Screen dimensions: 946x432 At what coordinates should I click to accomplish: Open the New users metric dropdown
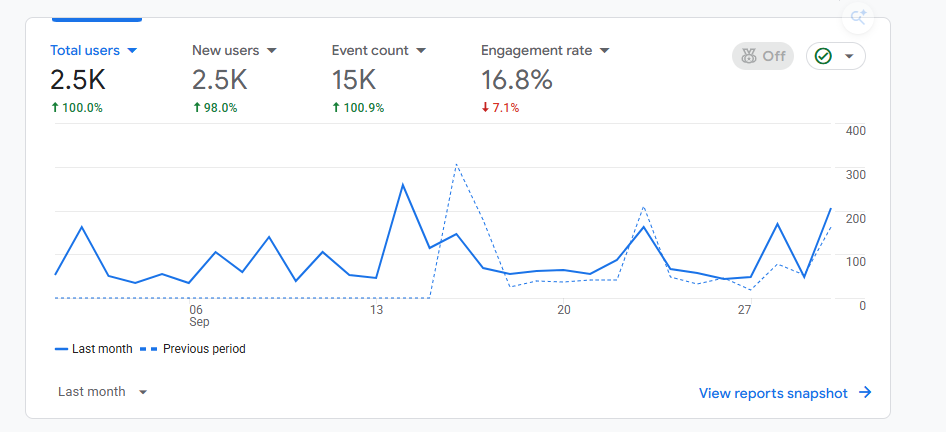point(234,51)
